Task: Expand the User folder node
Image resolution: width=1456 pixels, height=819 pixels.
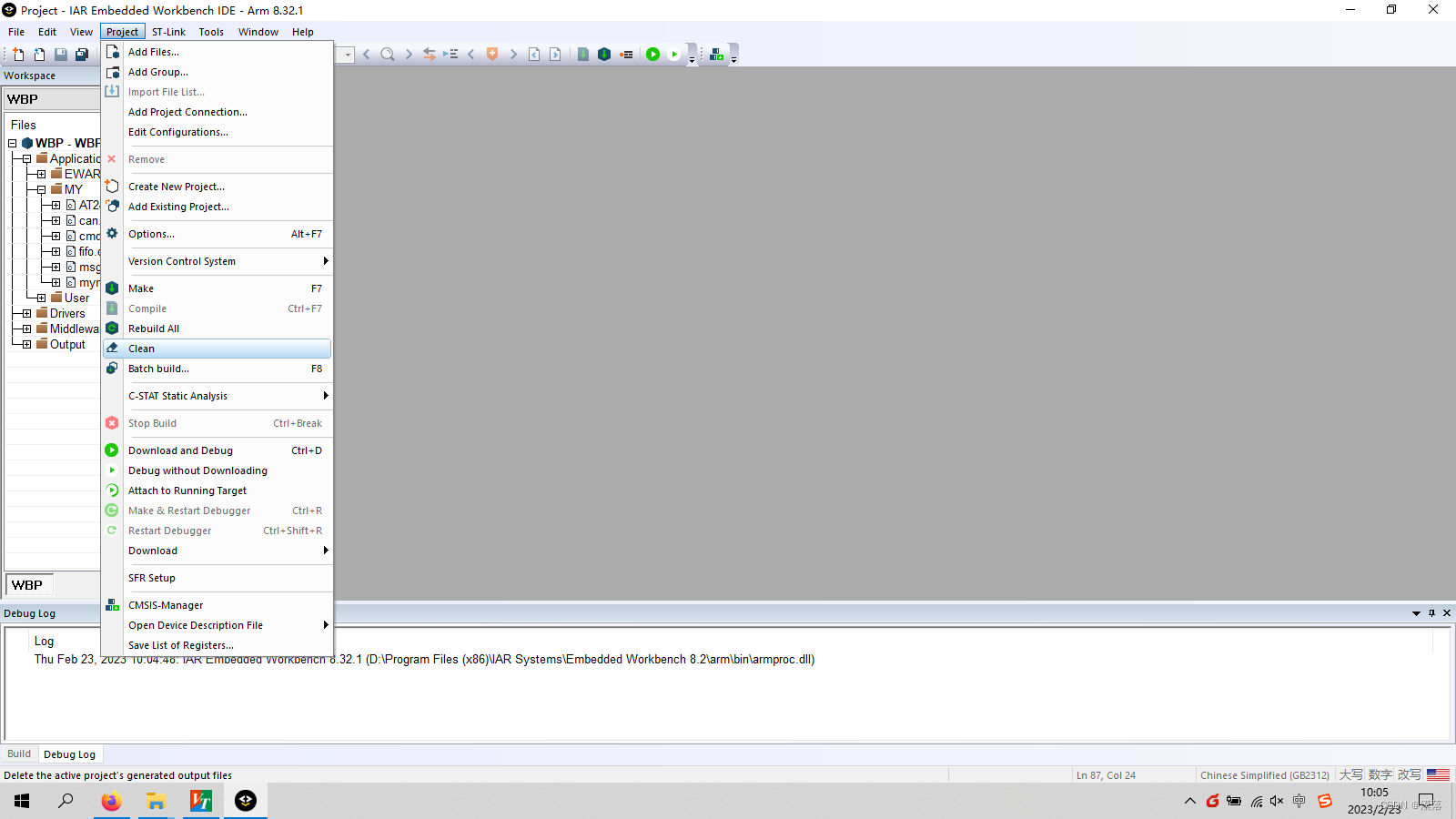Action: point(41,298)
